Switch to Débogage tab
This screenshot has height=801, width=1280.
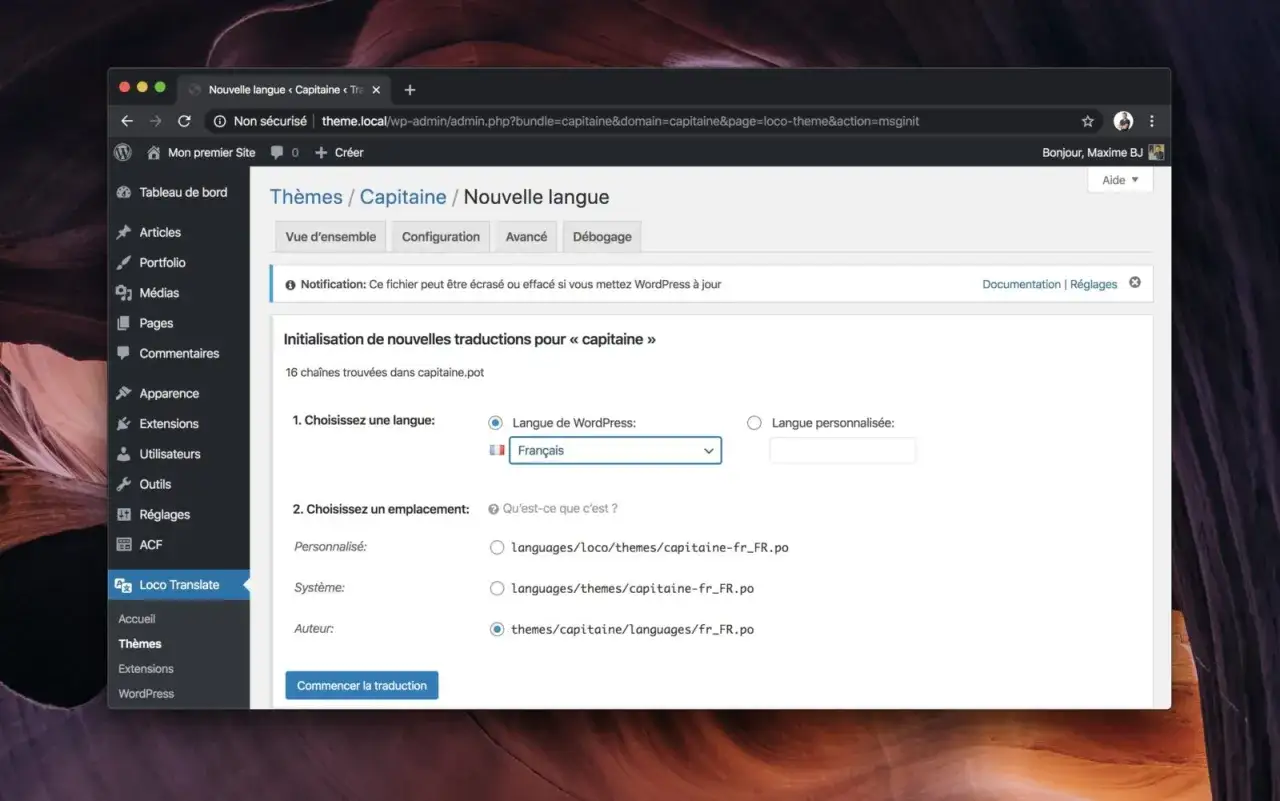[602, 237]
